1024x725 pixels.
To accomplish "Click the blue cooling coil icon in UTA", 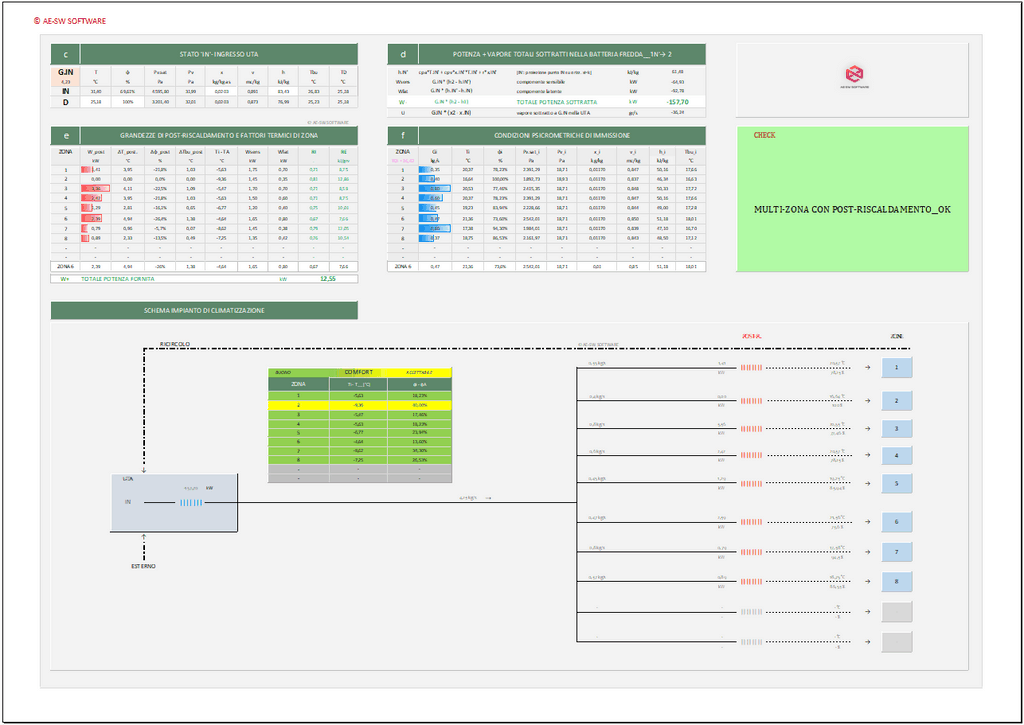I will [x=191, y=500].
